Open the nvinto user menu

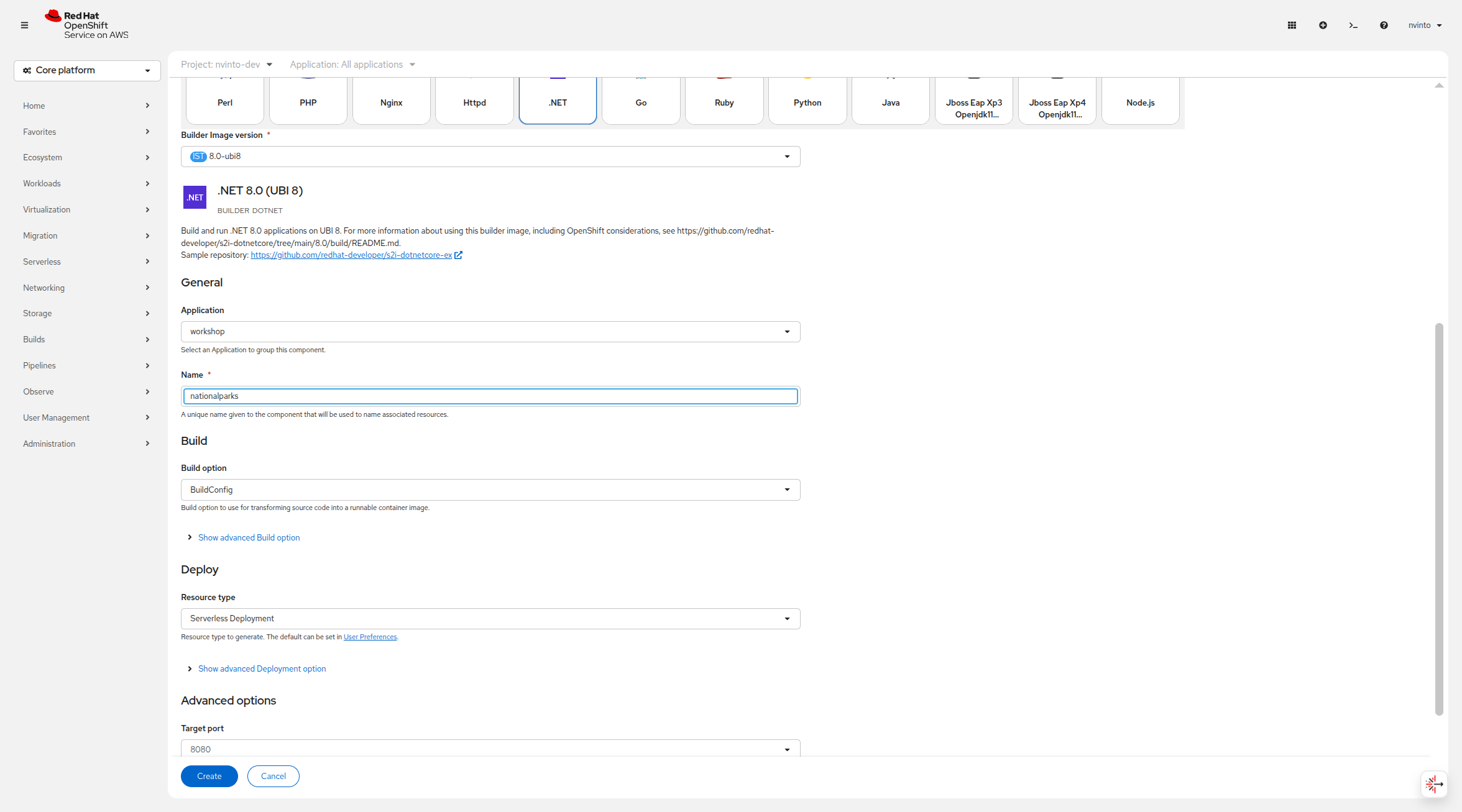click(x=1425, y=25)
